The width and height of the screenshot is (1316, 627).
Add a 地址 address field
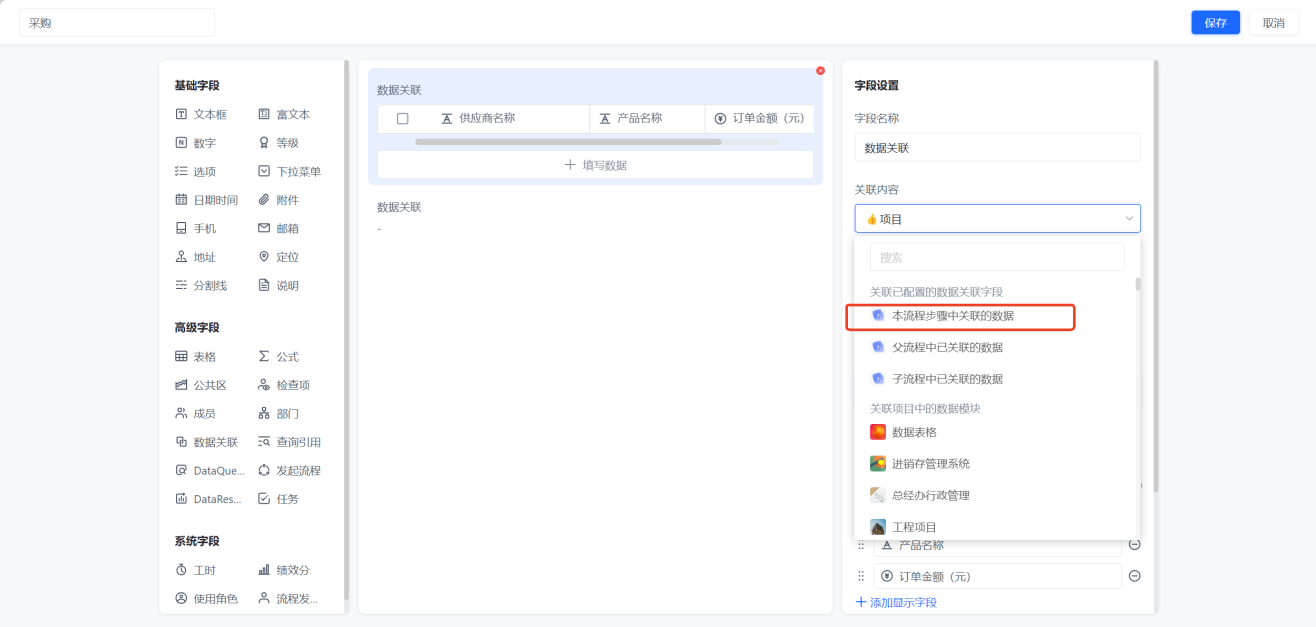tap(196, 257)
